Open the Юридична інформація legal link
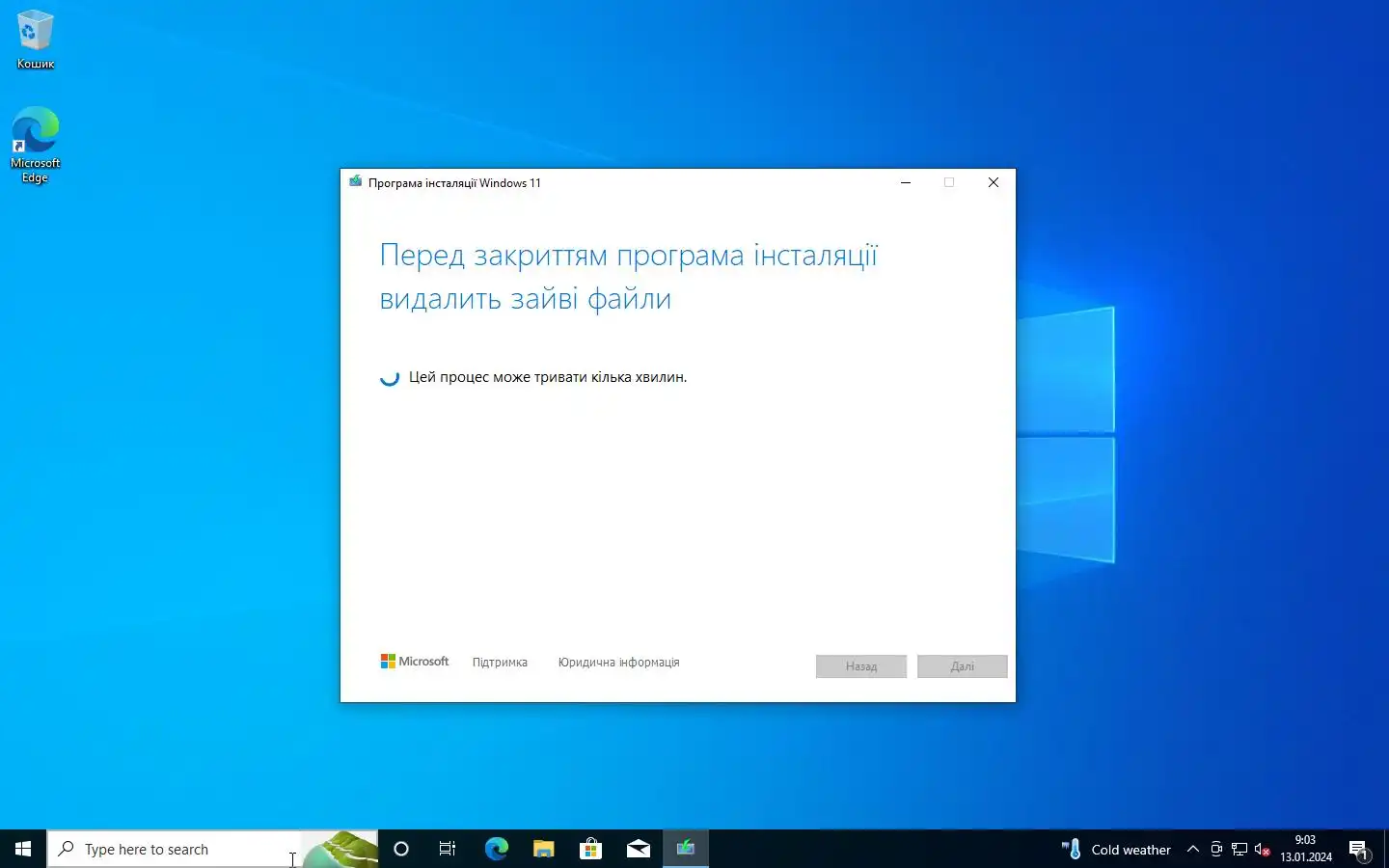Viewport: 1389px width, 868px height. (618, 663)
